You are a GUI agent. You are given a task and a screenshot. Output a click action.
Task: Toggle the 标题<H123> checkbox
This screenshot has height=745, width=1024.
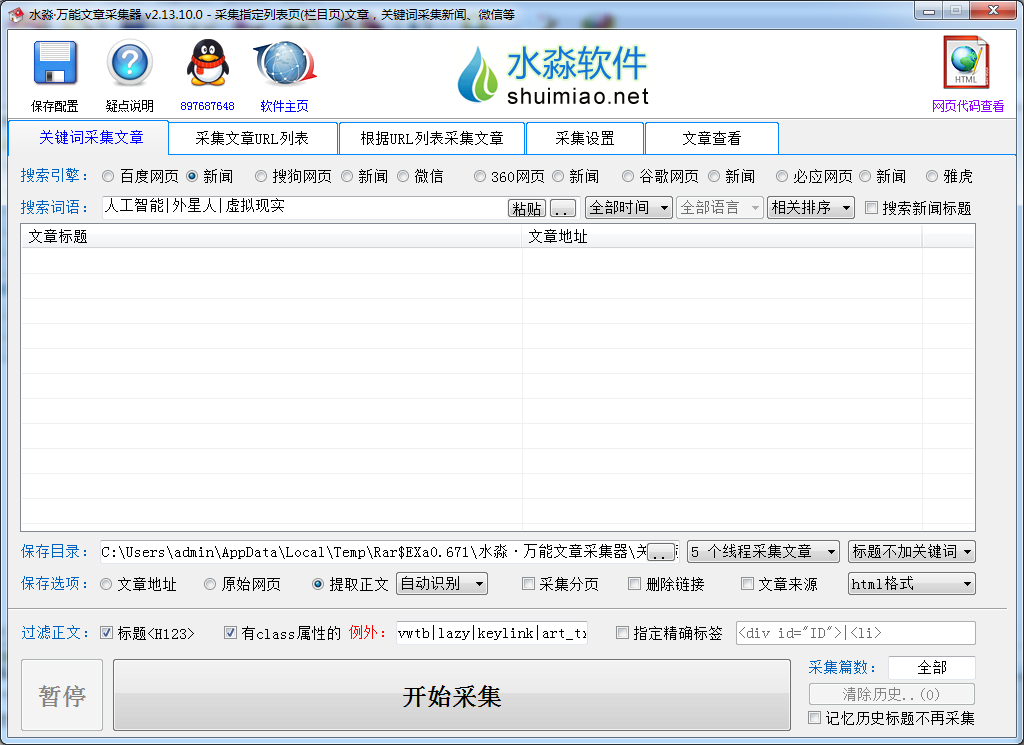(x=106, y=633)
